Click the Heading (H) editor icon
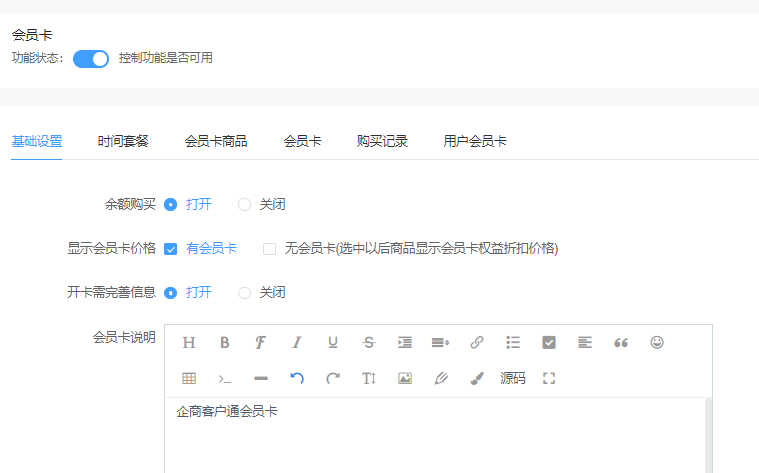 [189, 343]
